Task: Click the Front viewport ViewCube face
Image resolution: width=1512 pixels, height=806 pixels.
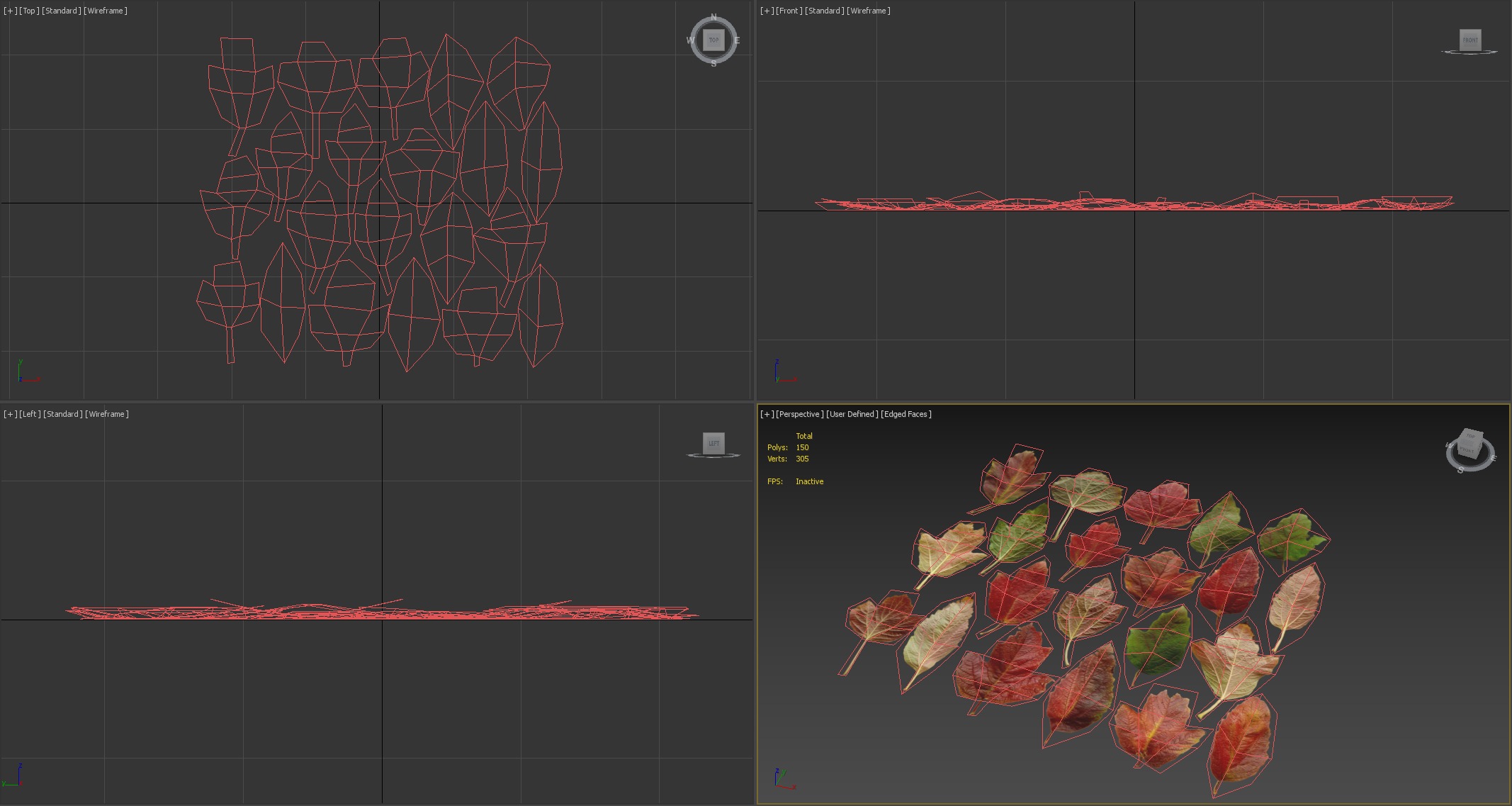Action: (1470, 40)
